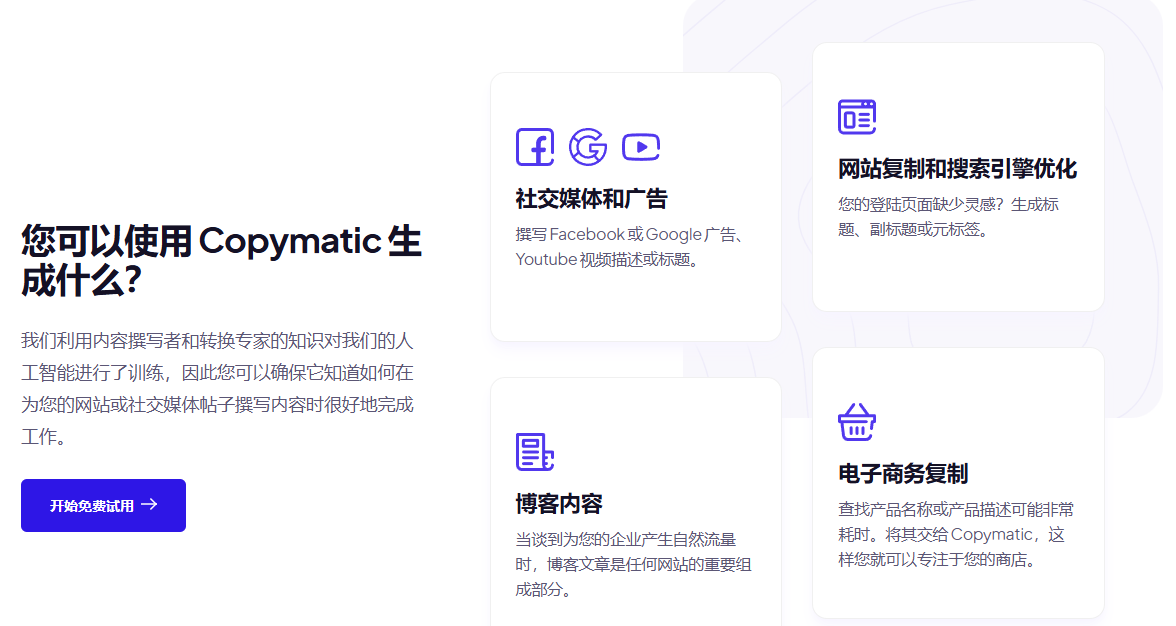Click the 开始免费试用 button
The width and height of the screenshot is (1176, 626).
click(x=104, y=505)
